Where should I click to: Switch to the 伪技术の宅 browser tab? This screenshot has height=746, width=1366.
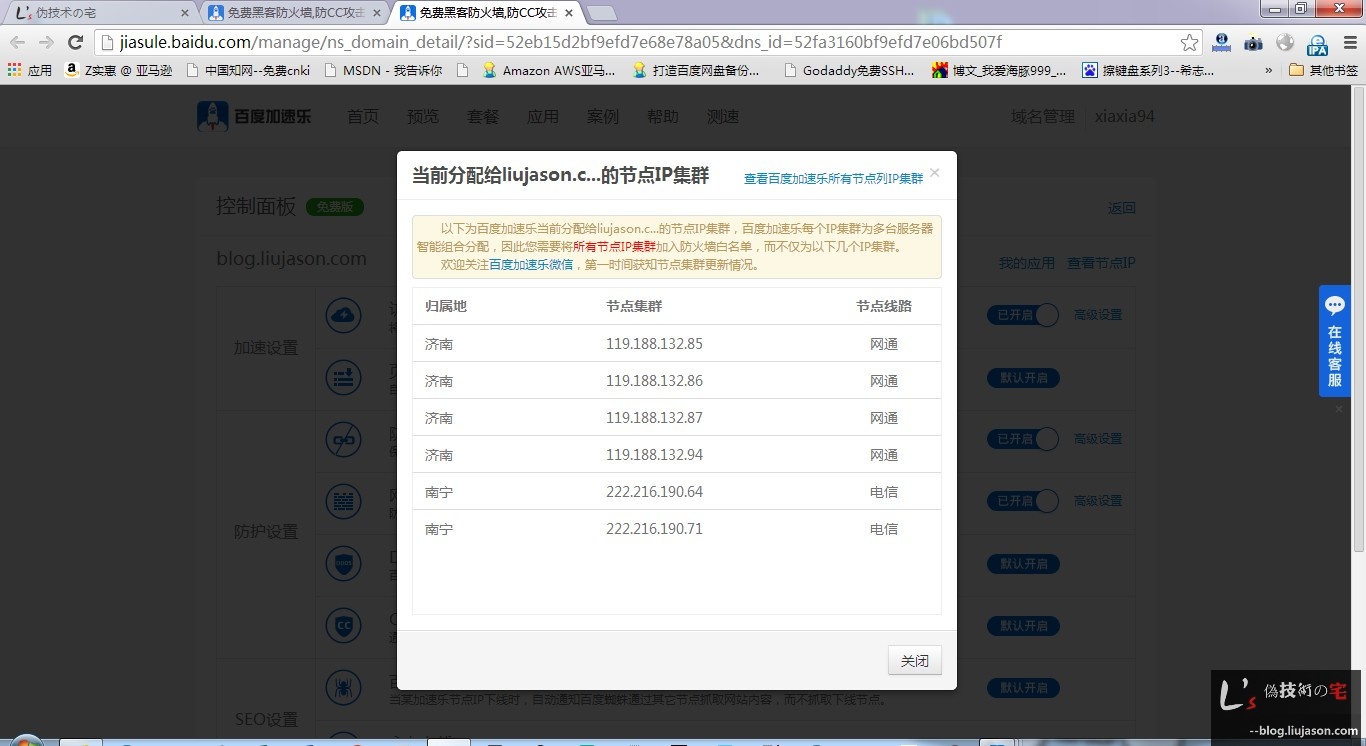coord(98,13)
